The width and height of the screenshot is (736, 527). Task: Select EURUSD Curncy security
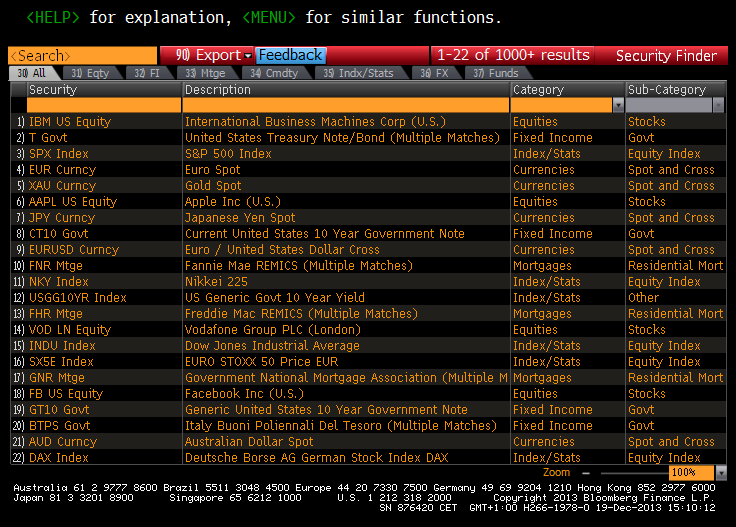74,250
